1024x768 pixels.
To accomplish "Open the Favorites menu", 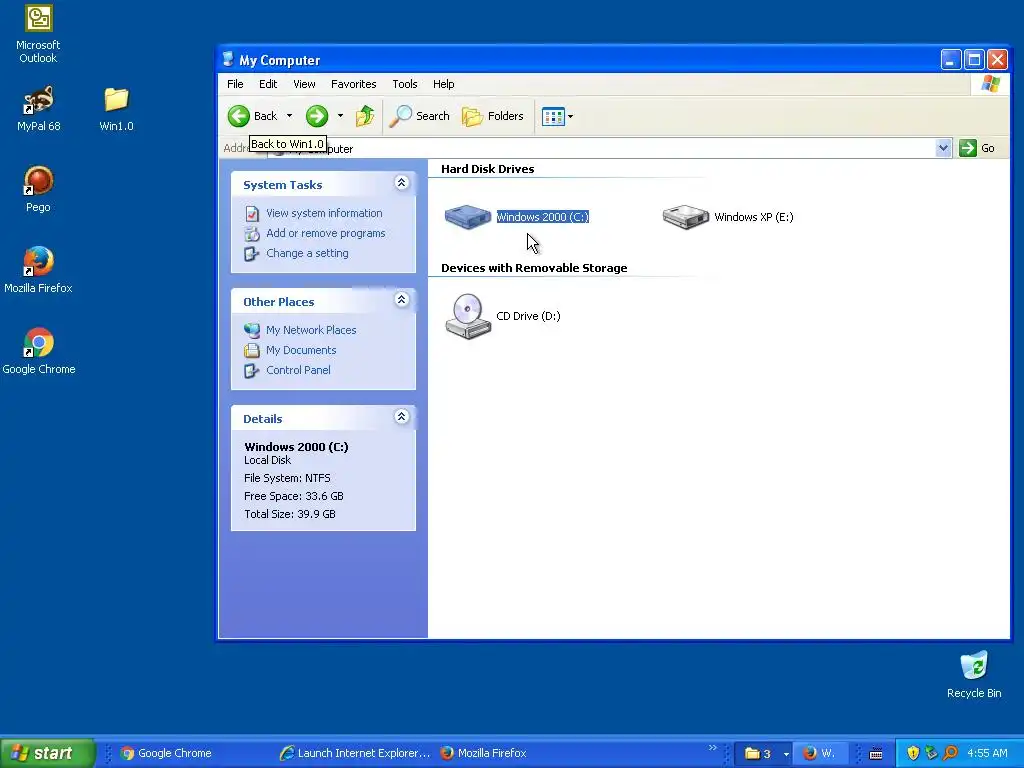I will [353, 84].
